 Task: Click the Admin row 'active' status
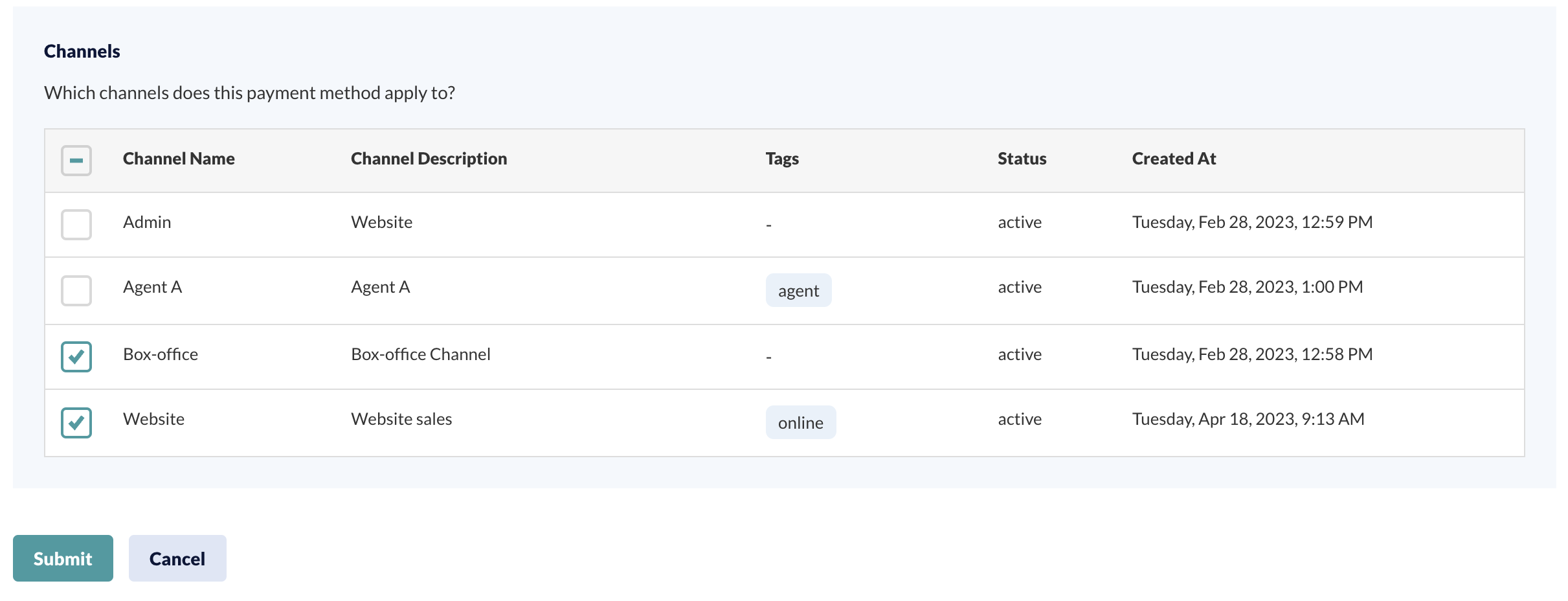(x=1020, y=222)
